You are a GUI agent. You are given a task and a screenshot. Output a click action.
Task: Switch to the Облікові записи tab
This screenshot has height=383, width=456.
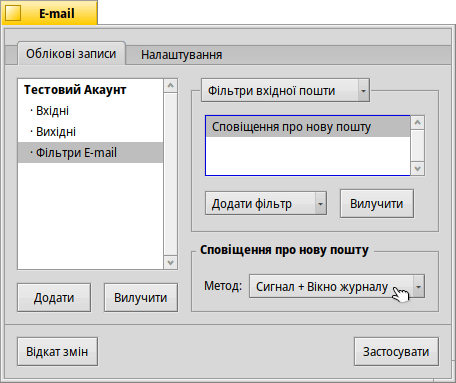[x=71, y=54]
